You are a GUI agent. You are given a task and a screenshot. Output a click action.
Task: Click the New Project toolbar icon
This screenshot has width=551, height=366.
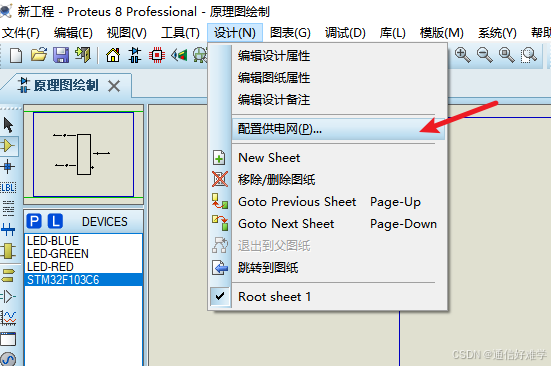click(x=16, y=55)
